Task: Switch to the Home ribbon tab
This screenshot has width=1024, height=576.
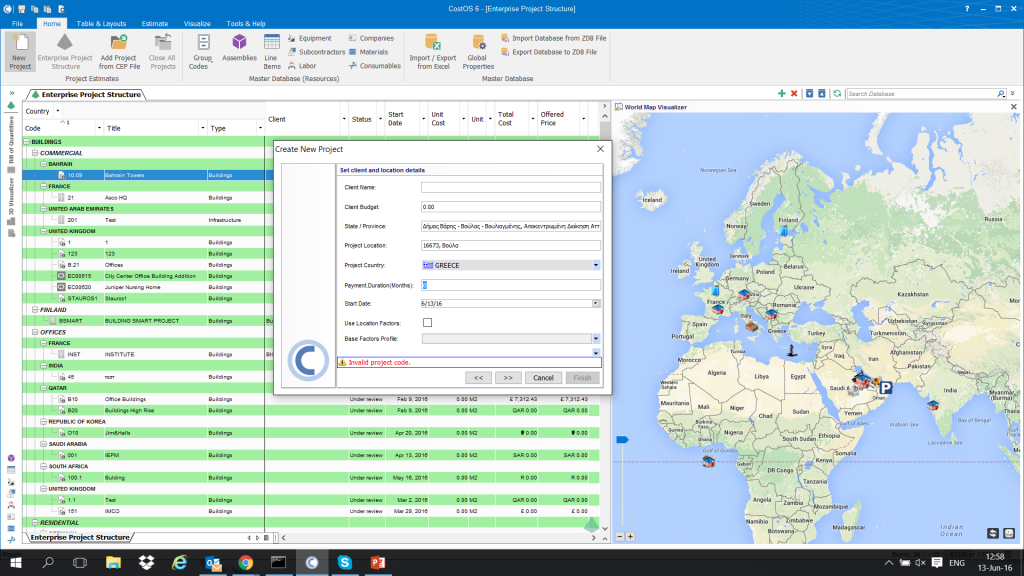Action: (x=52, y=24)
